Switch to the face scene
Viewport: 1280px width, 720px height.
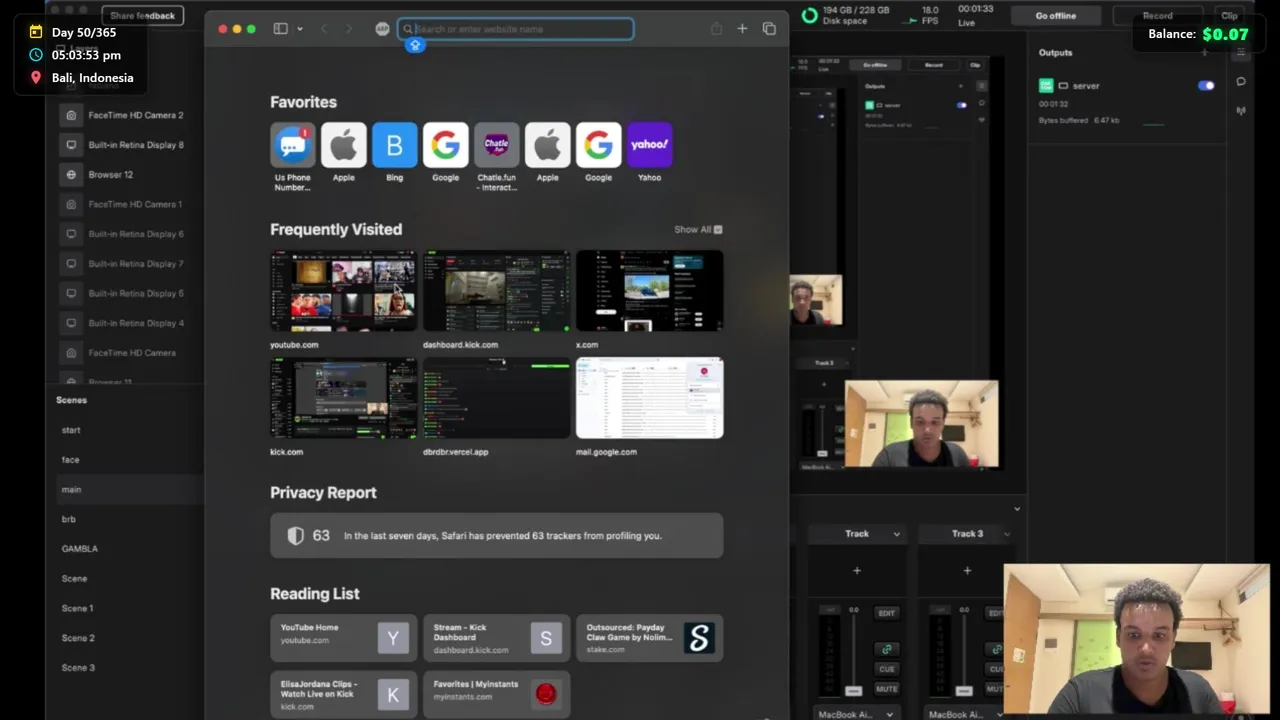(x=70, y=460)
